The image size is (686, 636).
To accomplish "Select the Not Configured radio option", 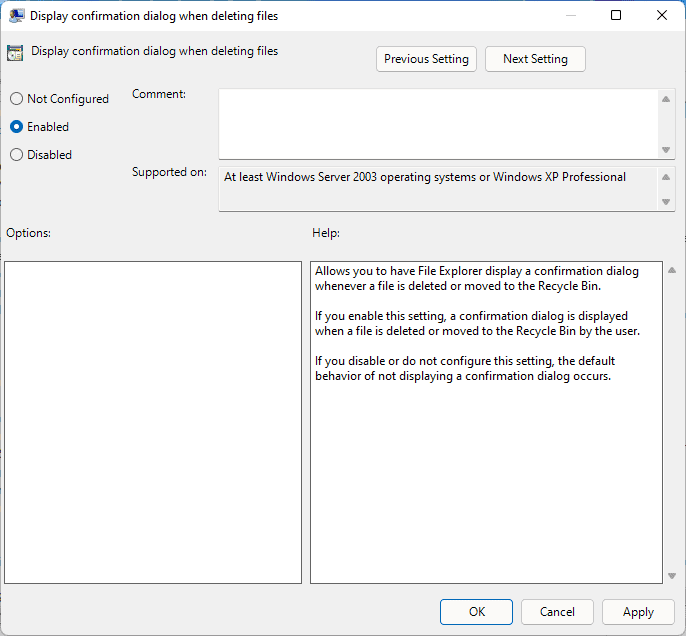I will pyautogui.click(x=59, y=99).
